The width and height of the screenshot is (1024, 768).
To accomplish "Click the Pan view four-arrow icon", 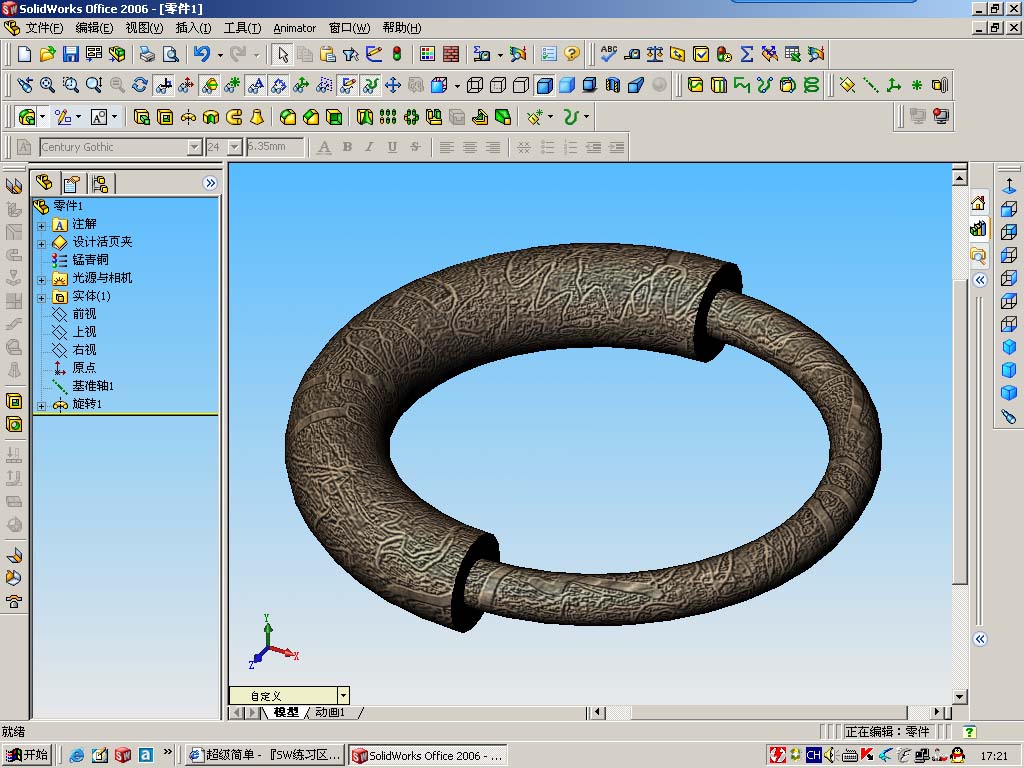I will pyautogui.click(x=392, y=85).
